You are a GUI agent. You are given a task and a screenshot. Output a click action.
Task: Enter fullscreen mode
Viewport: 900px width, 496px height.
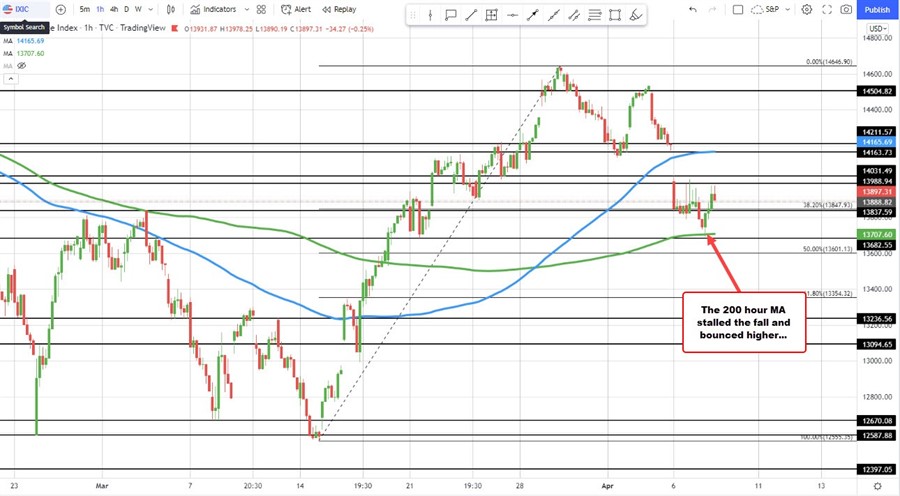click(x=827, y=9)
